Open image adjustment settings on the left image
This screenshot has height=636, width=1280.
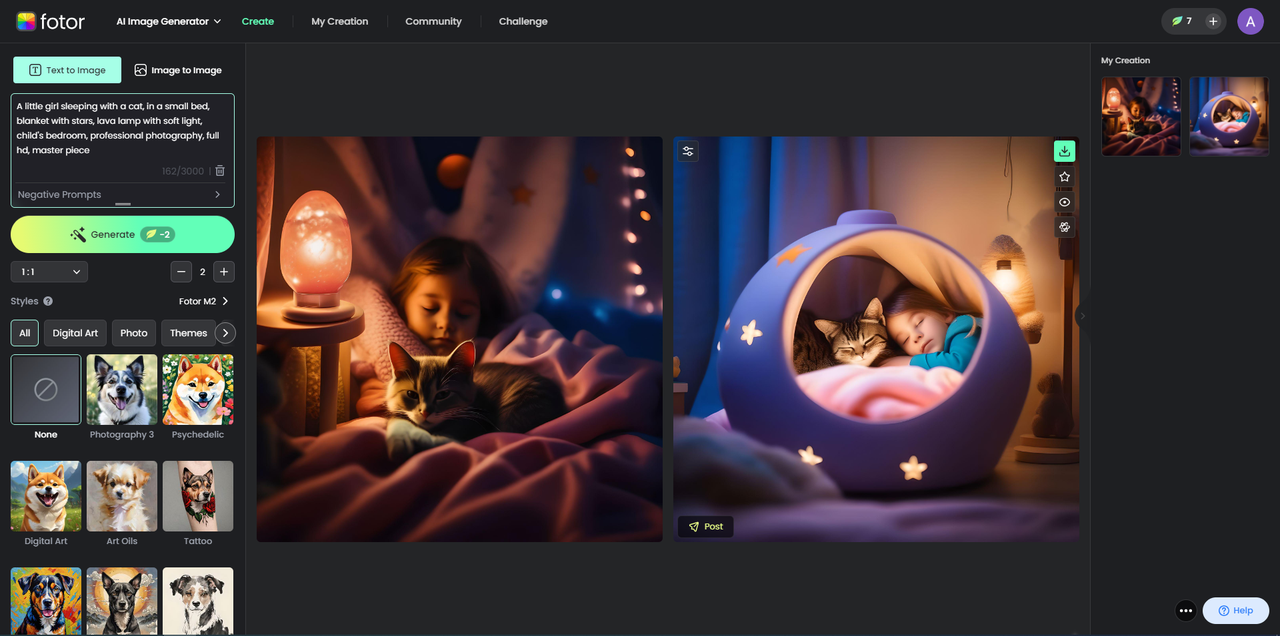687,151
